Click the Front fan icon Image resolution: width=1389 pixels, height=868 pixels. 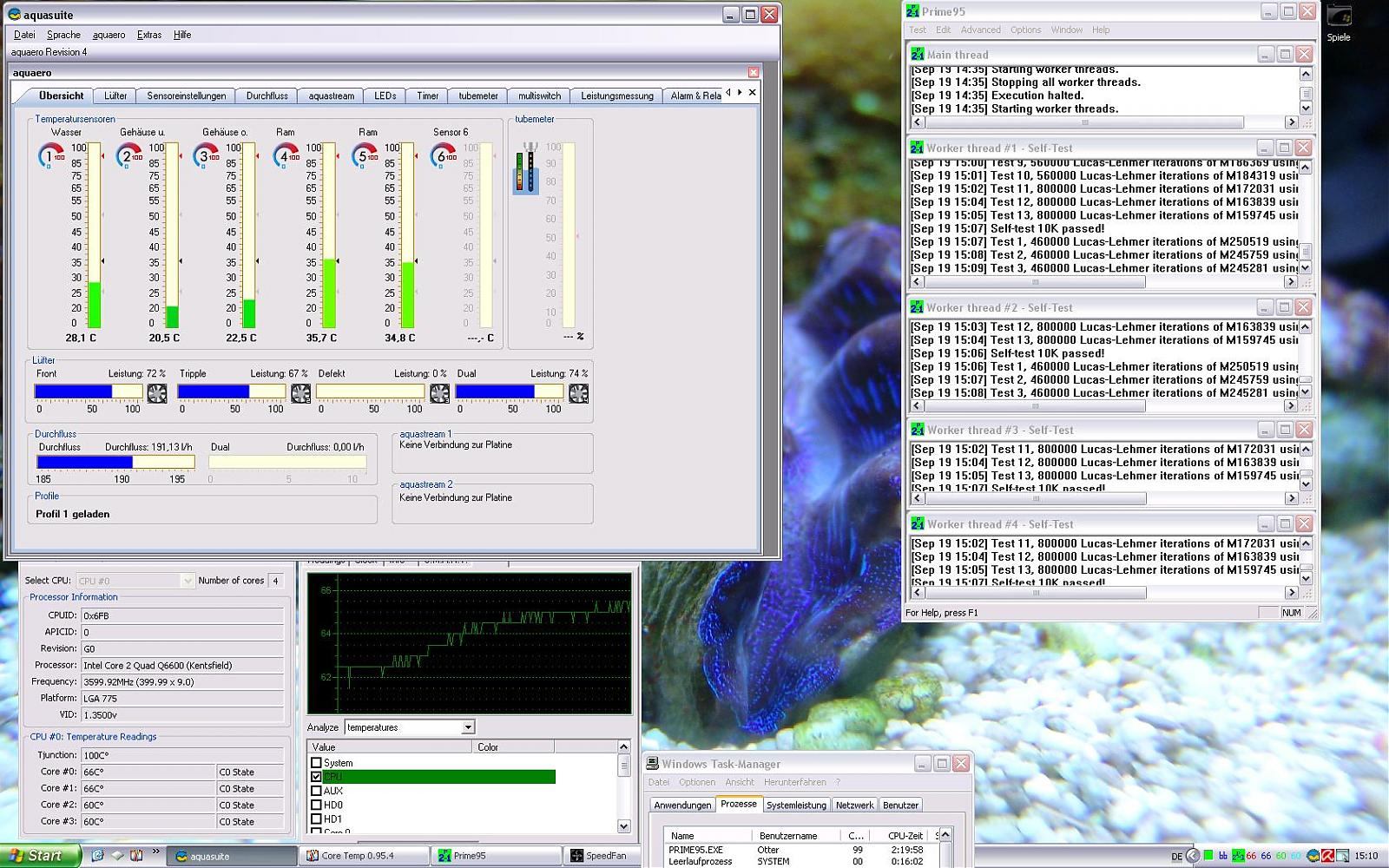click(157, 393)
